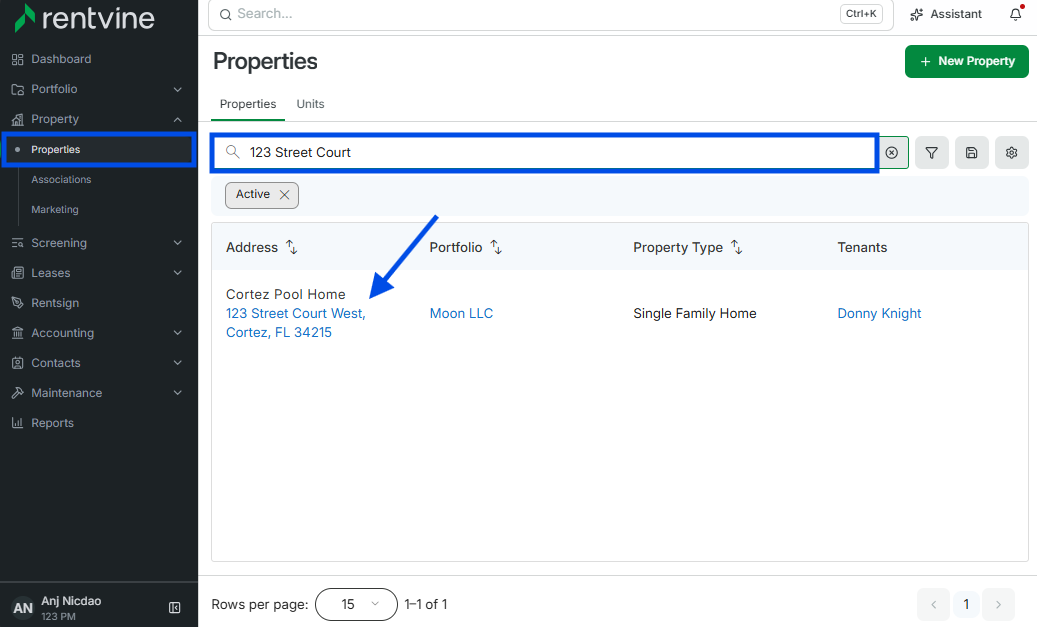Open the filter funnel icon
This screenshot has height=627, width=1037.
(931, 153)
